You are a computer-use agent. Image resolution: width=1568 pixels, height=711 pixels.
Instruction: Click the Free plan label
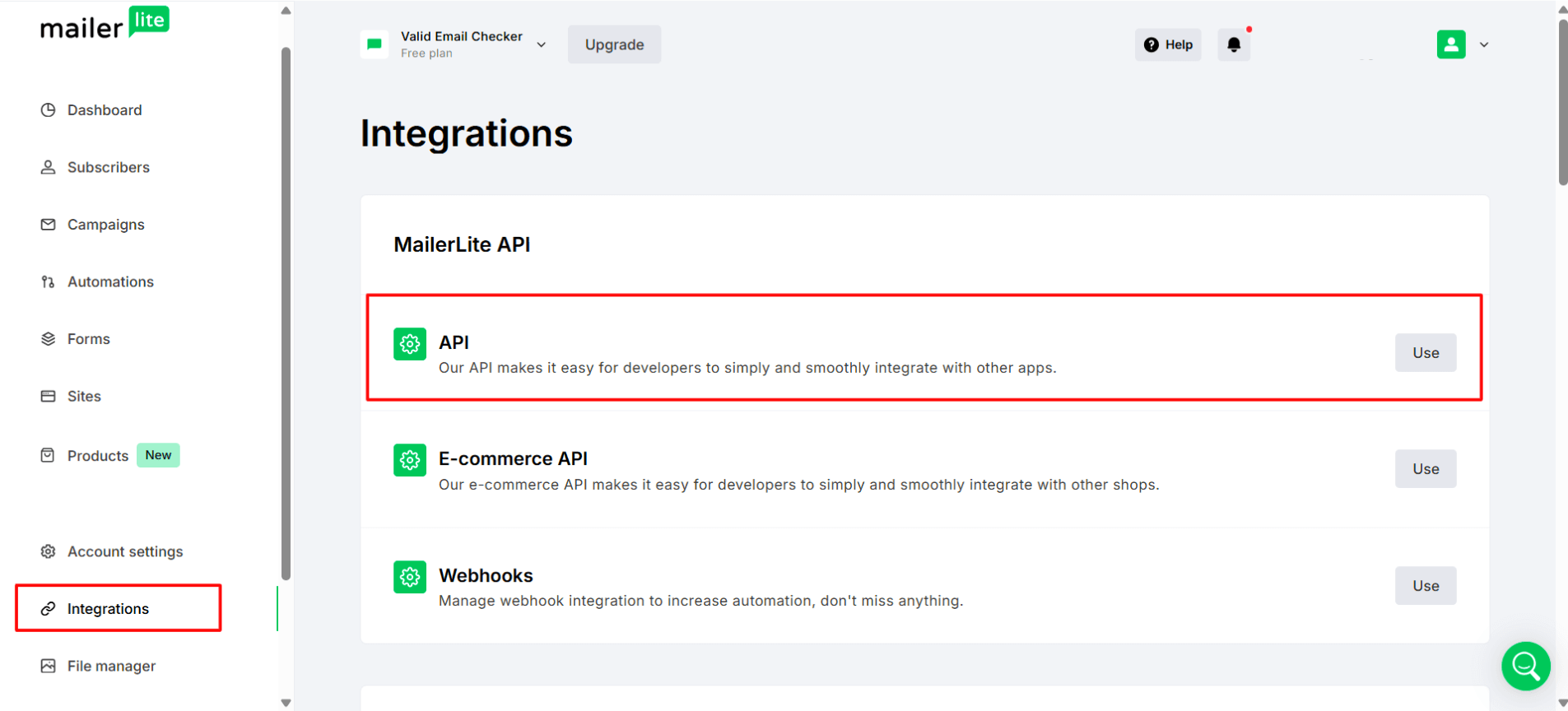426,53
